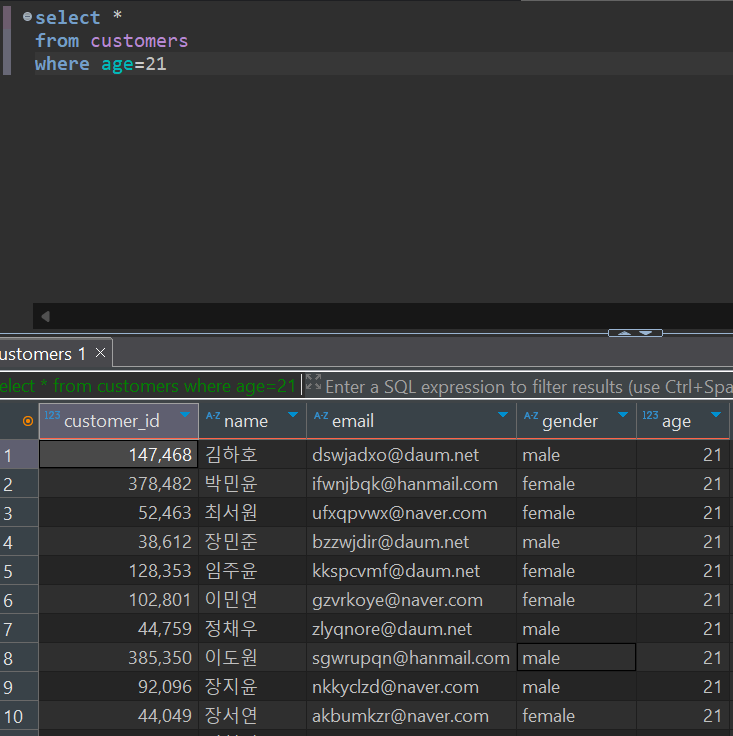This screenshot has height=736, width=733.
Task: Select the name cell 임주윤
Action: pyautogui.click(x=252, y=571)
